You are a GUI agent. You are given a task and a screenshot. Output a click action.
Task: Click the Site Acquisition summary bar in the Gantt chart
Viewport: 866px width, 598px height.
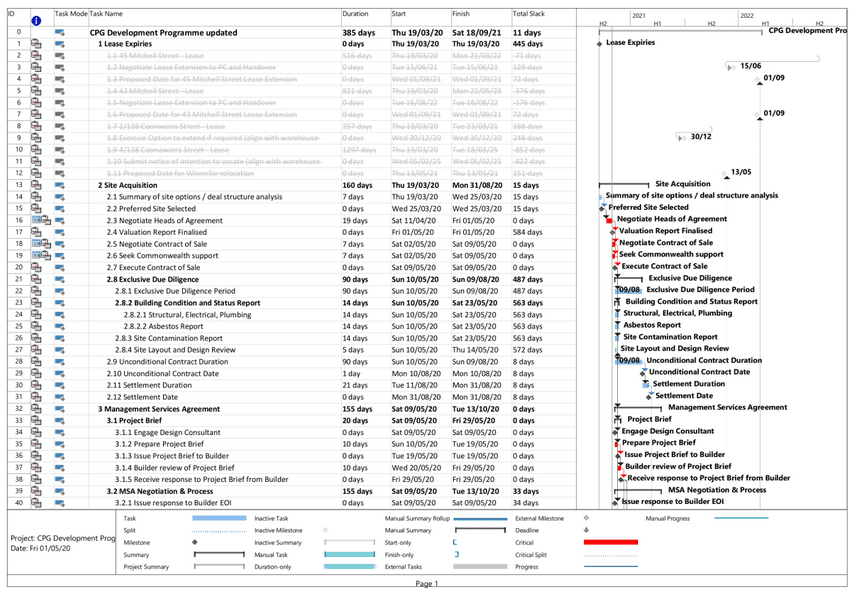point(624,184)
